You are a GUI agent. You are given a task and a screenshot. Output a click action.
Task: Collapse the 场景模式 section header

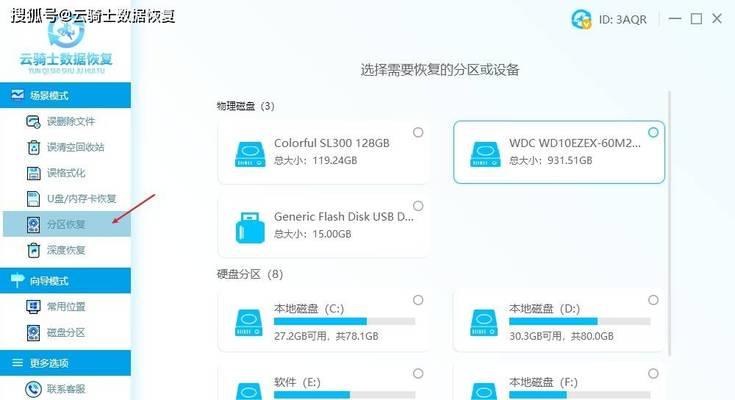pyautogui.click(x=66, y=95)
